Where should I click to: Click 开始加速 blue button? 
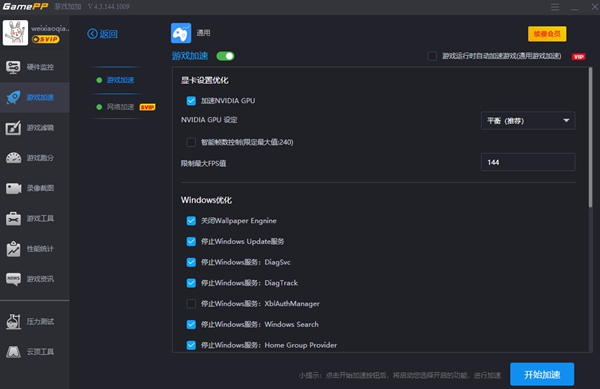(542, 374)
